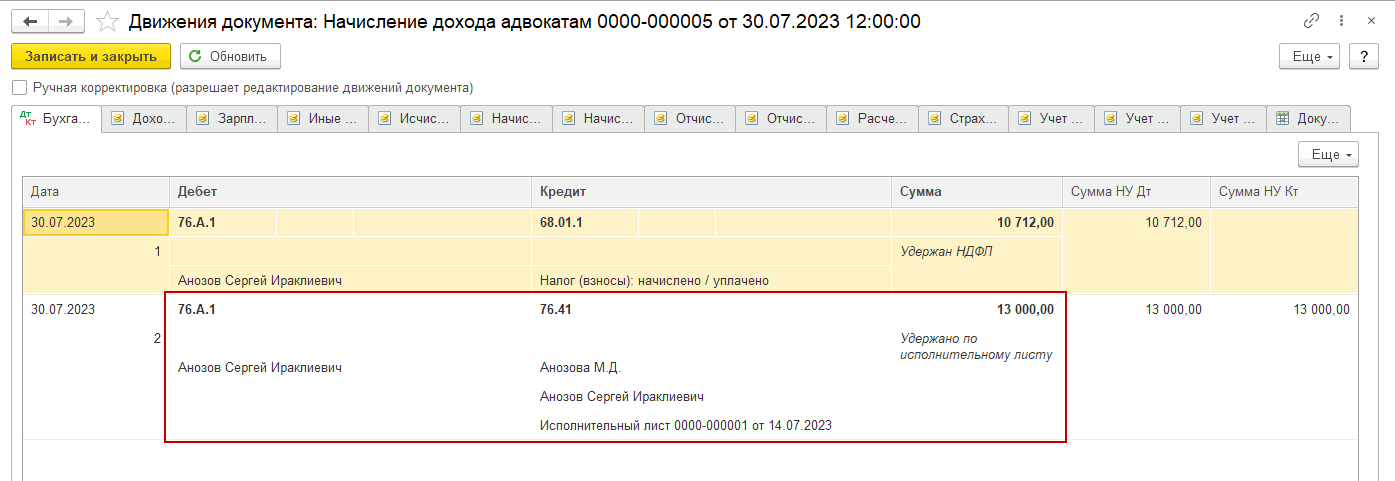The width and height of the screenshot is (1395, 481).
Task: Open the Расче... tab
Action: click(x=872, y=119)
